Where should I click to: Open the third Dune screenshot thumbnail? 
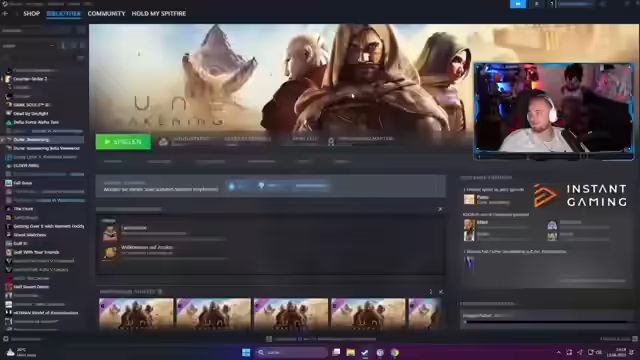tap(291, 313)
